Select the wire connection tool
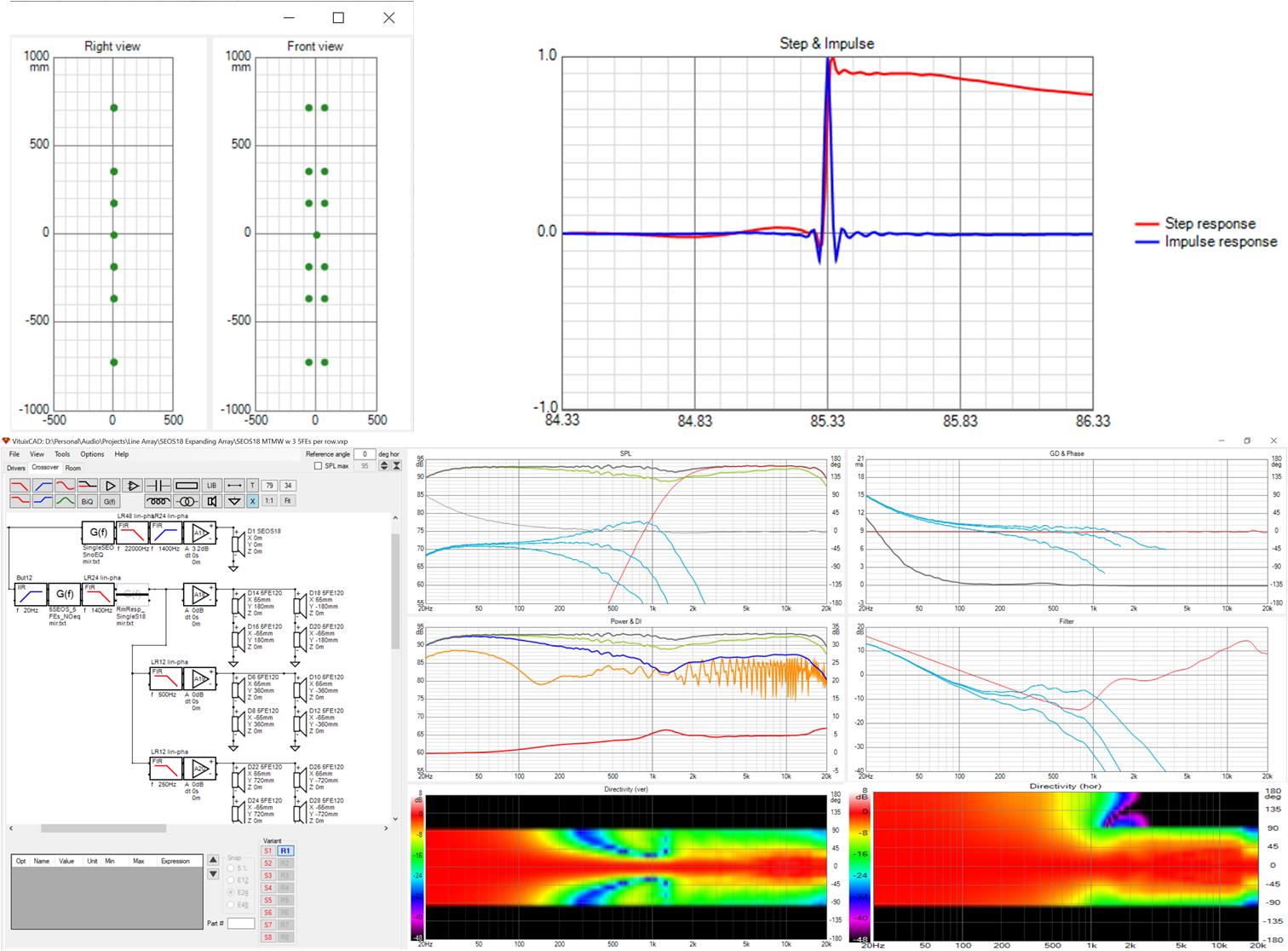Screen dimensions: 1288x951 pos(234,486)
